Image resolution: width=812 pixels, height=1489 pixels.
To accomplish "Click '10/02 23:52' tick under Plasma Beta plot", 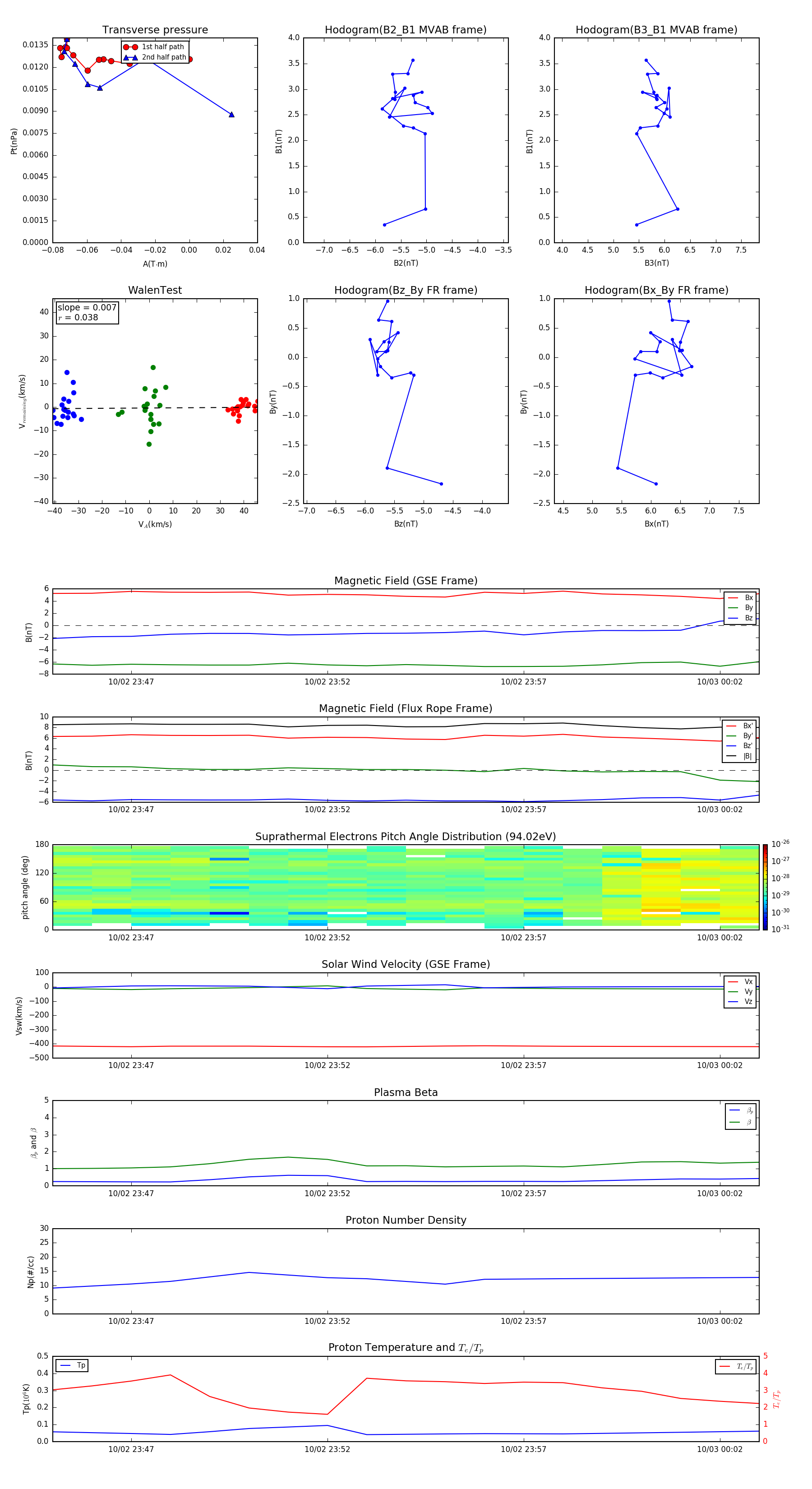I will 327,1193.
